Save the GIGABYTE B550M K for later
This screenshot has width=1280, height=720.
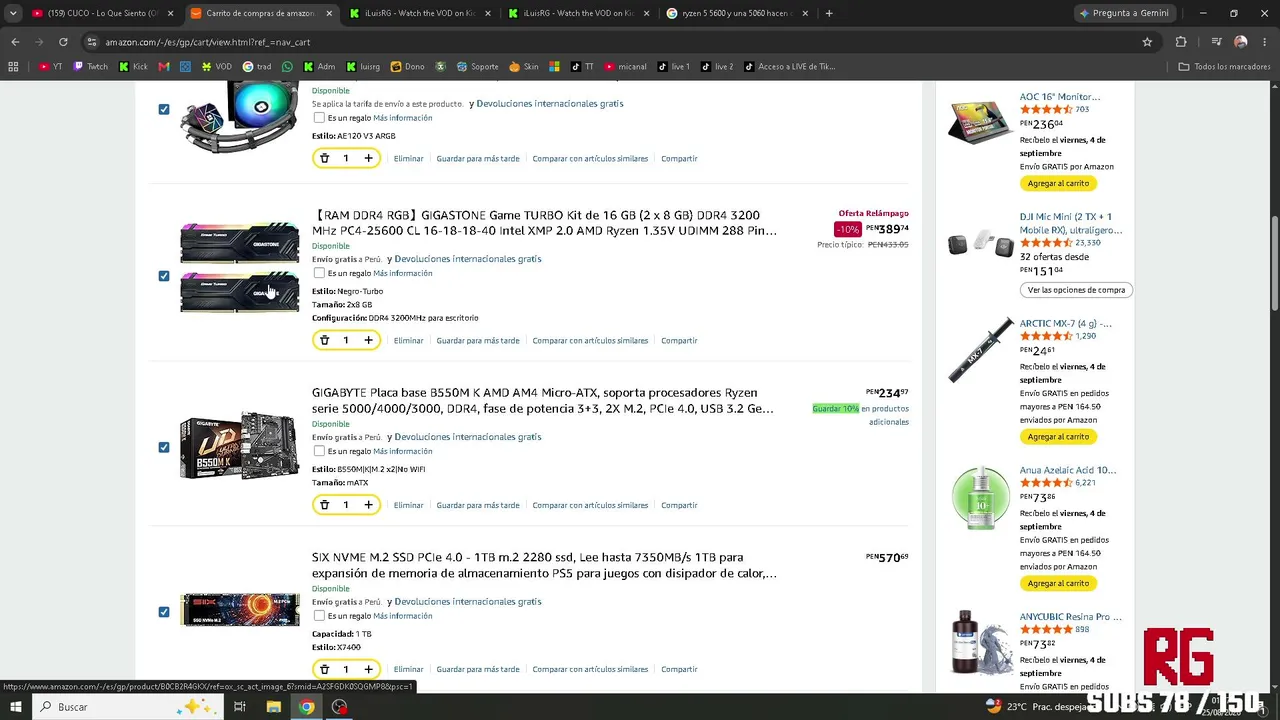[478, 506]
